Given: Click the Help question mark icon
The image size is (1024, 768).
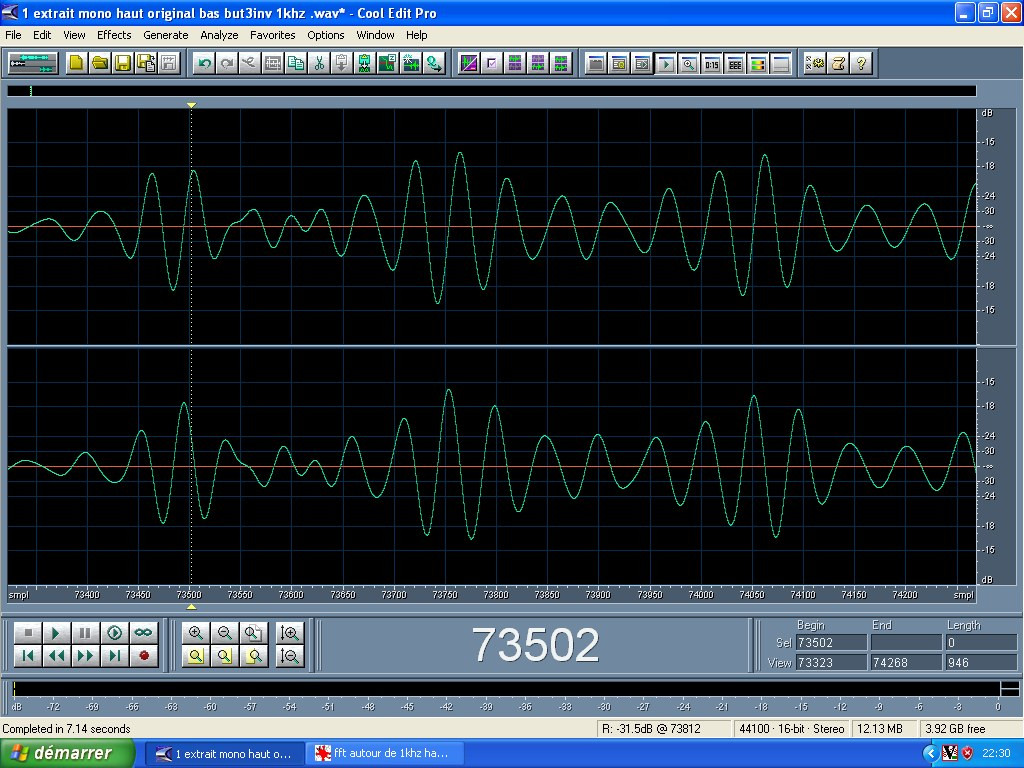Looking at the screenshot, I should (x=861, y=63).
